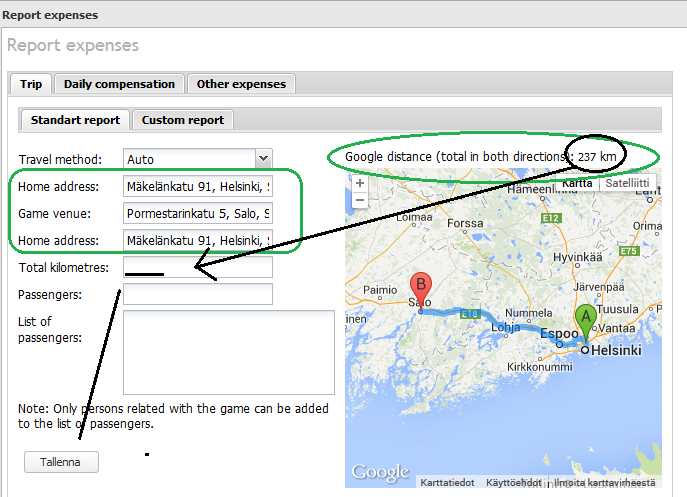Open the Daily compensation tab

pyautogui.click(x=119, y=84)
